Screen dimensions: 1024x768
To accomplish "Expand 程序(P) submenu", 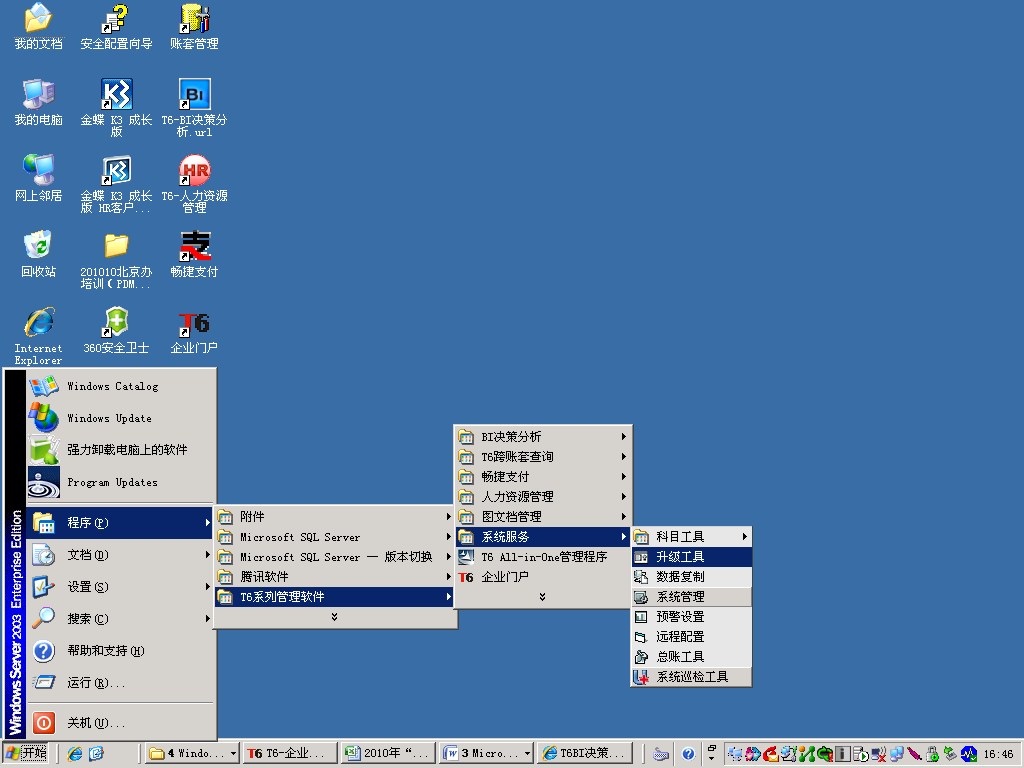I will click(x=121, y=522).
